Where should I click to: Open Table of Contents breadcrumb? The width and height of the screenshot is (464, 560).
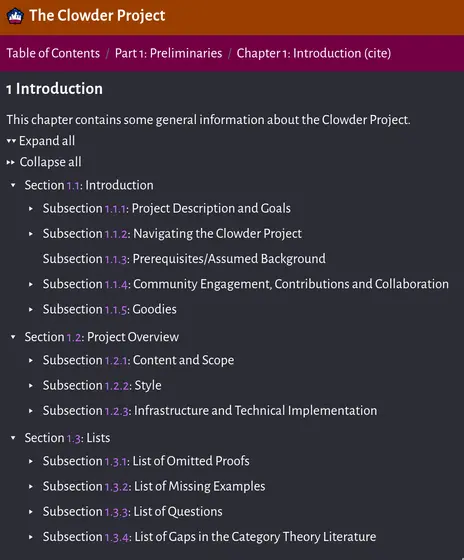click(x=53, y=53)
